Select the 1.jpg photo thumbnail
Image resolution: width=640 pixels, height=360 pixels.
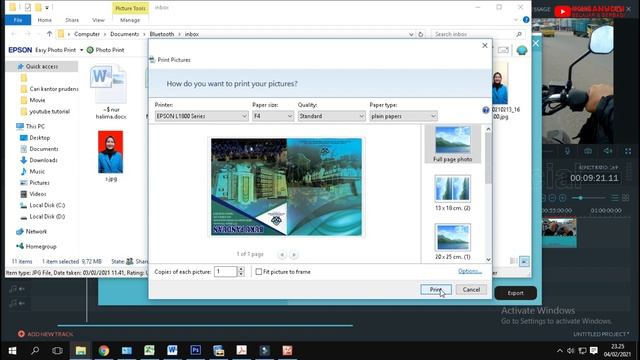point(111,156)
